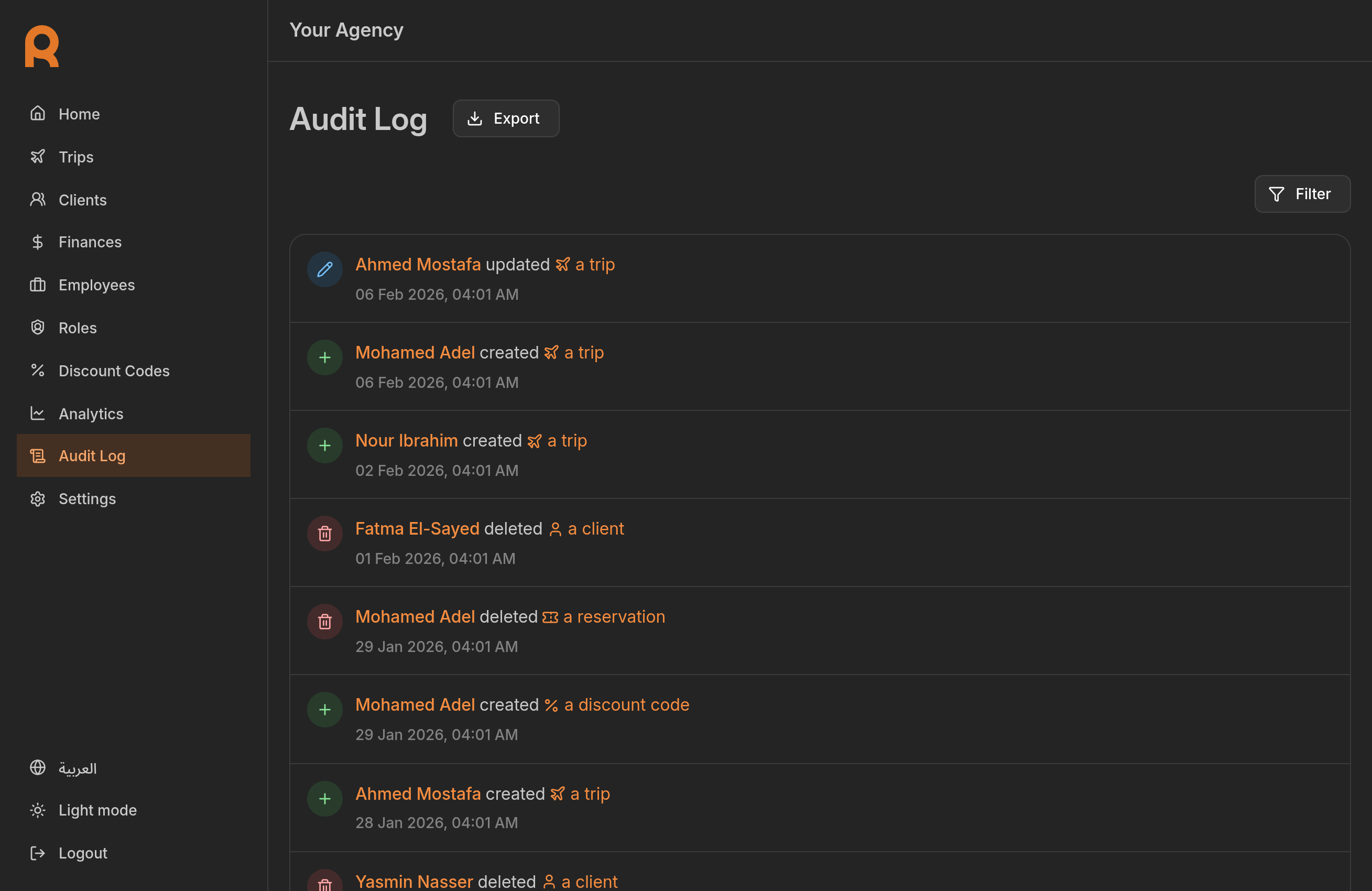Navigate to the Roles page
This screenshot has width=1372, height=891.
(77, 328)
